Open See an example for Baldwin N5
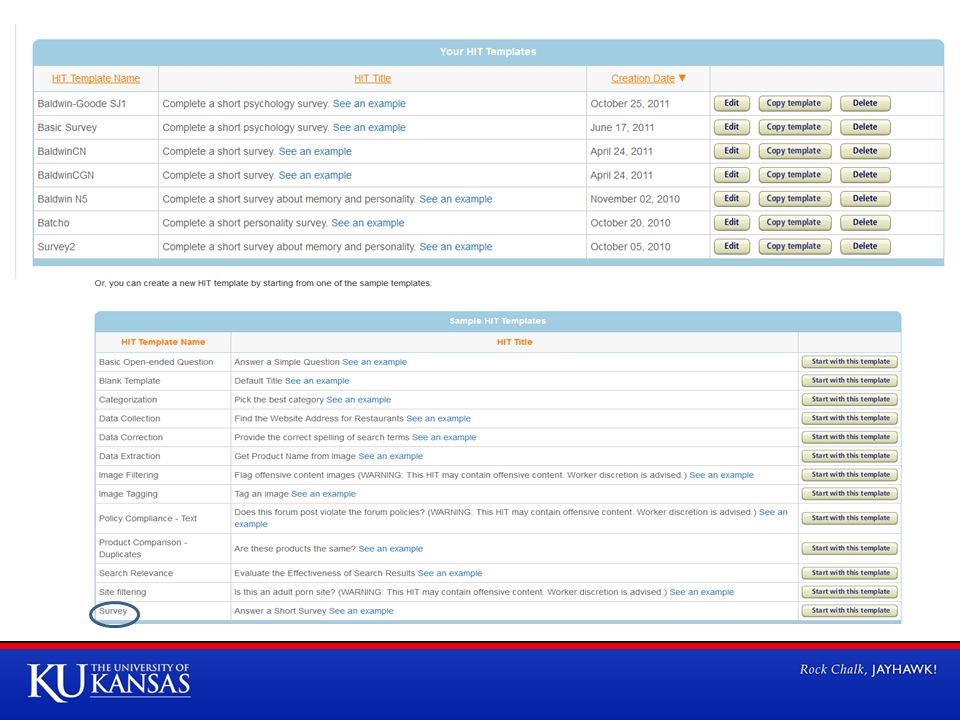 456,200
